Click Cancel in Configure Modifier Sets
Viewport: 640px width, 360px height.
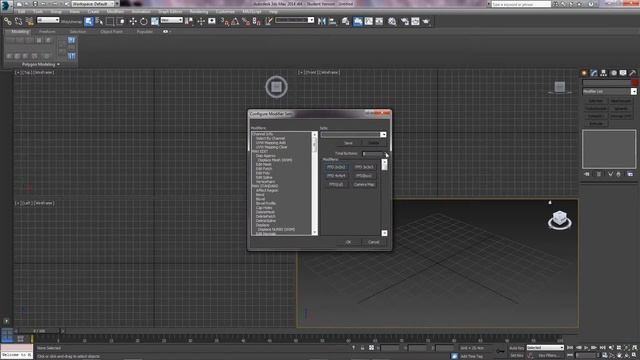pos(373,242)
